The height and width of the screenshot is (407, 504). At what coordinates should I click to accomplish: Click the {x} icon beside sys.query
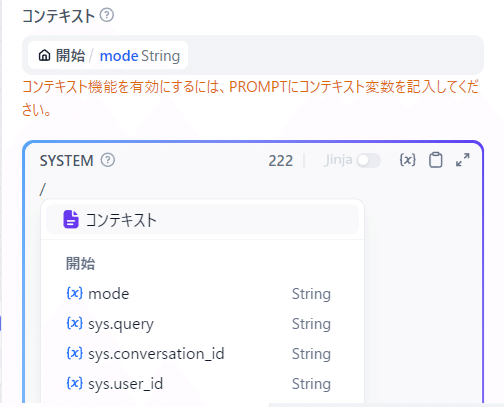pyautogui.click(x=75, y=323)
